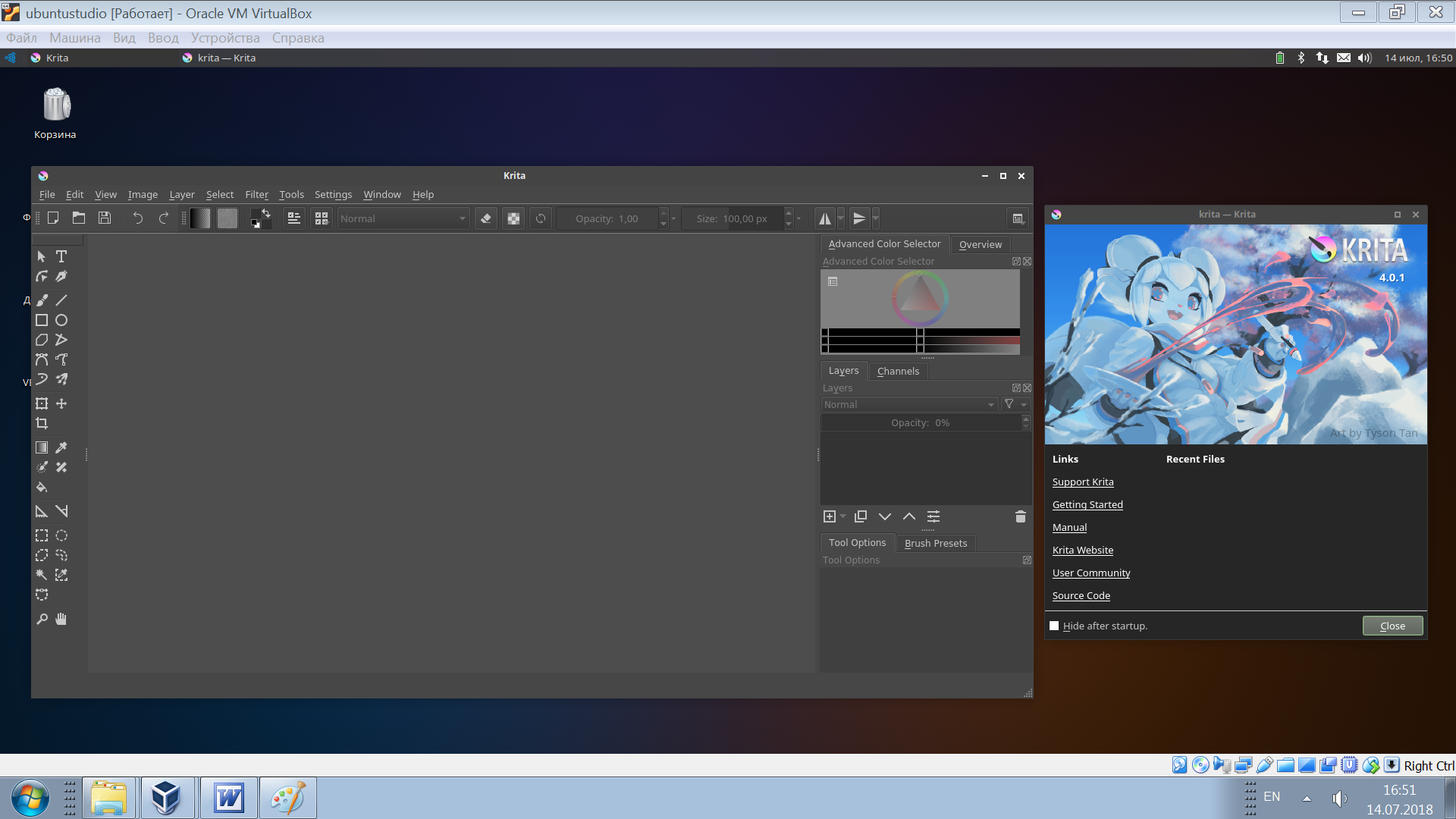1456x819 pixels.
Task: Select the Measure distance tool
Action: pyautogui.click(x=61, y=511)
